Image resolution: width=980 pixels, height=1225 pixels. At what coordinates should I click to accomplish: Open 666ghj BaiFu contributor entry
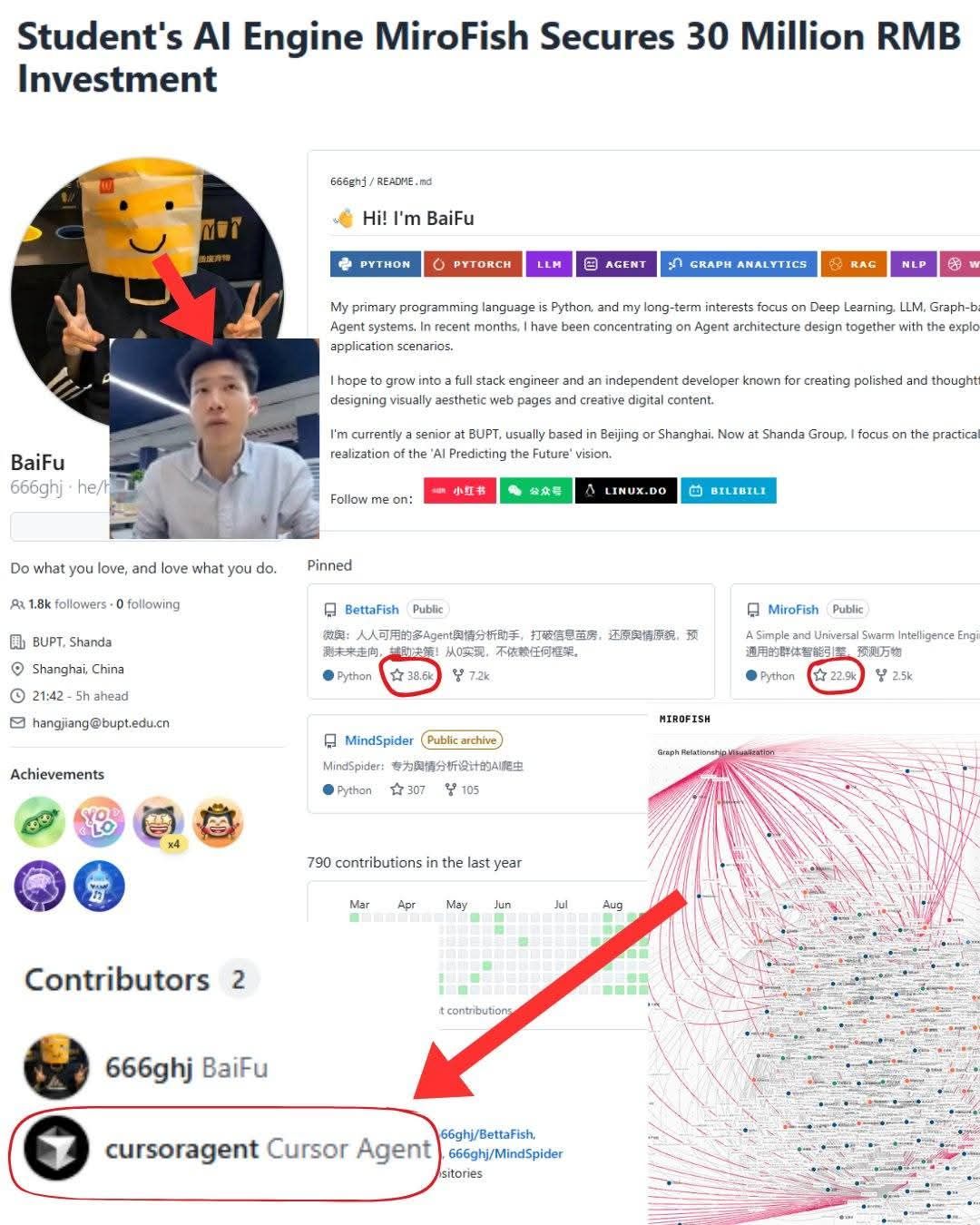145,1068
